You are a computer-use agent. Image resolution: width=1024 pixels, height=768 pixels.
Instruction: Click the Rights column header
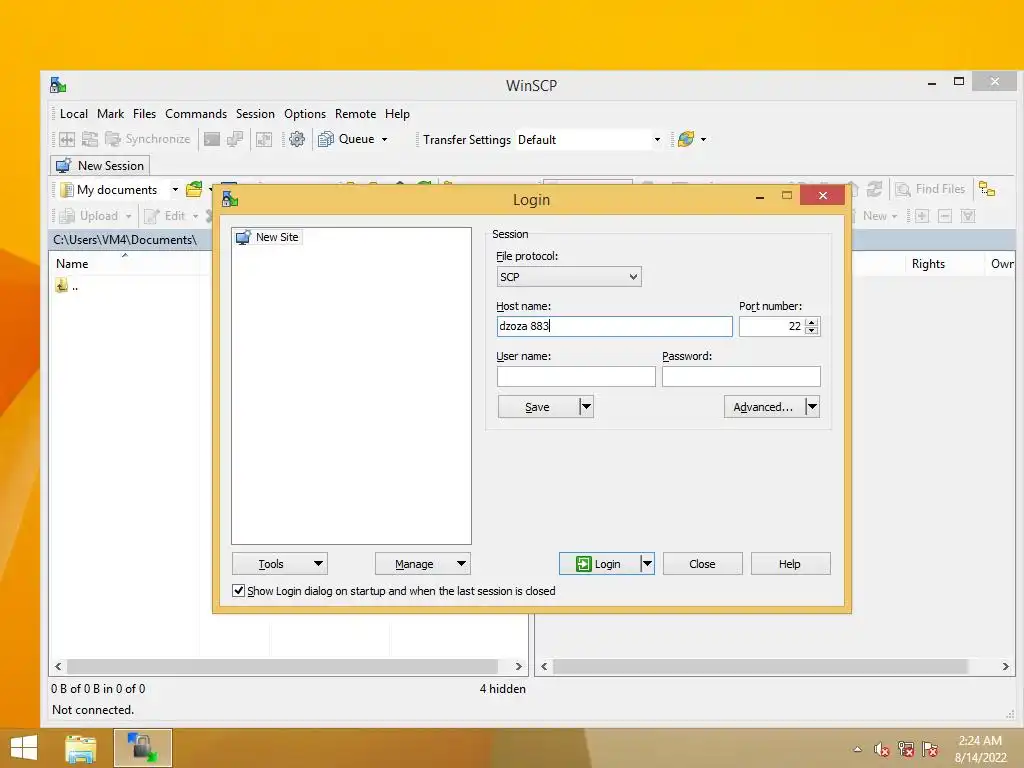click(x=928, y=264)
